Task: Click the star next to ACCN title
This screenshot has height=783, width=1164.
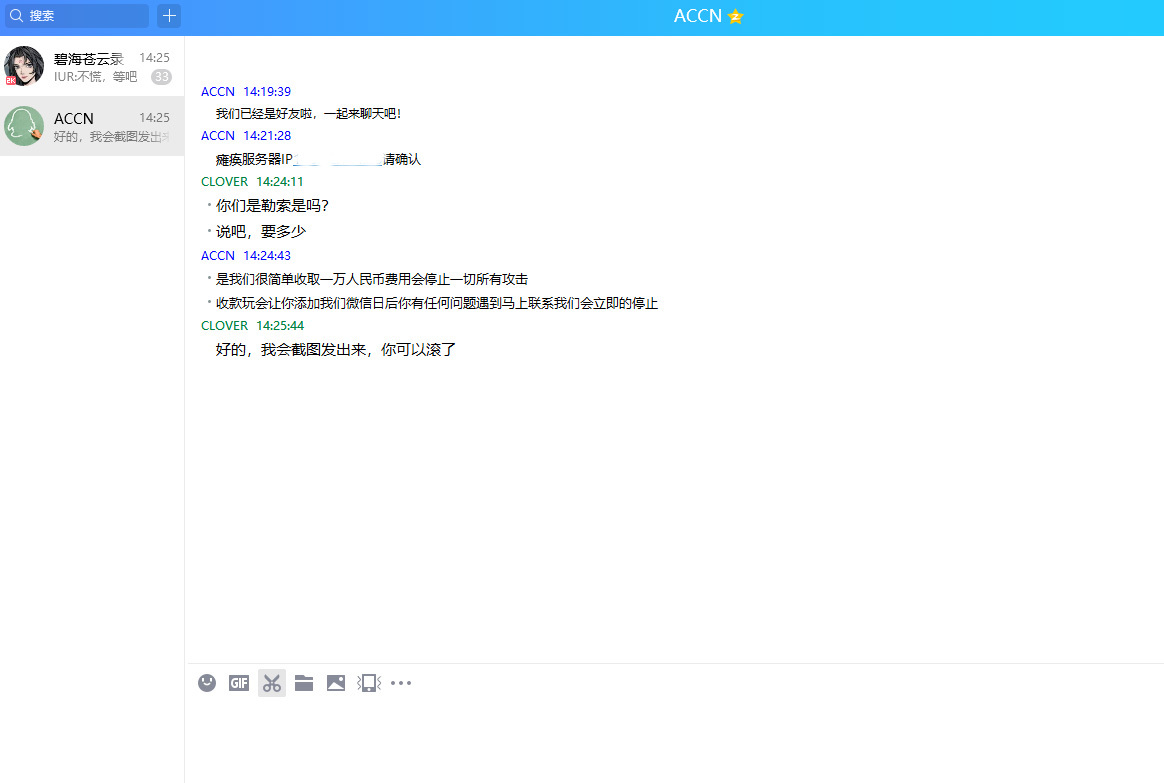Action: 736,16
